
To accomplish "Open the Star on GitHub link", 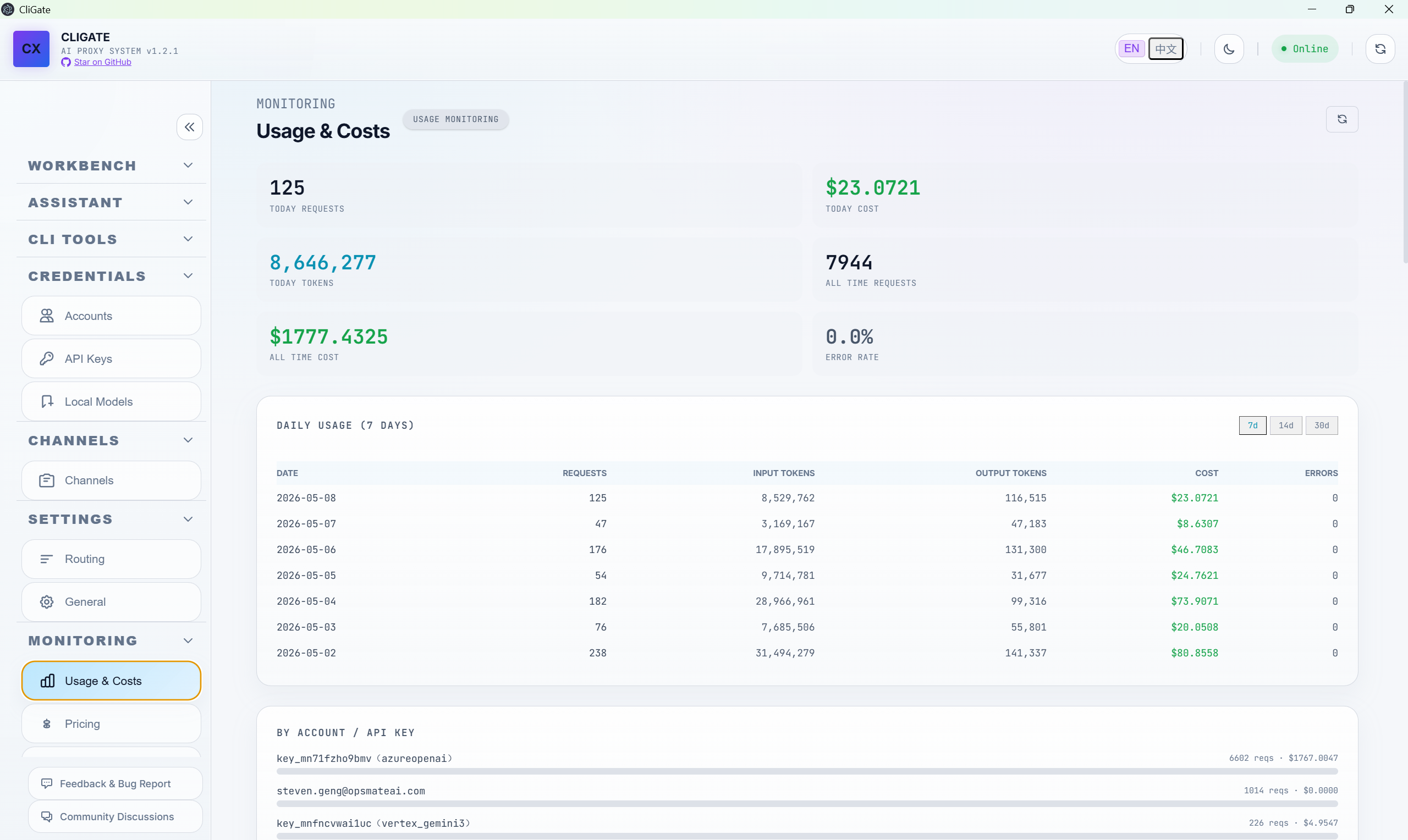I will 102,62.
